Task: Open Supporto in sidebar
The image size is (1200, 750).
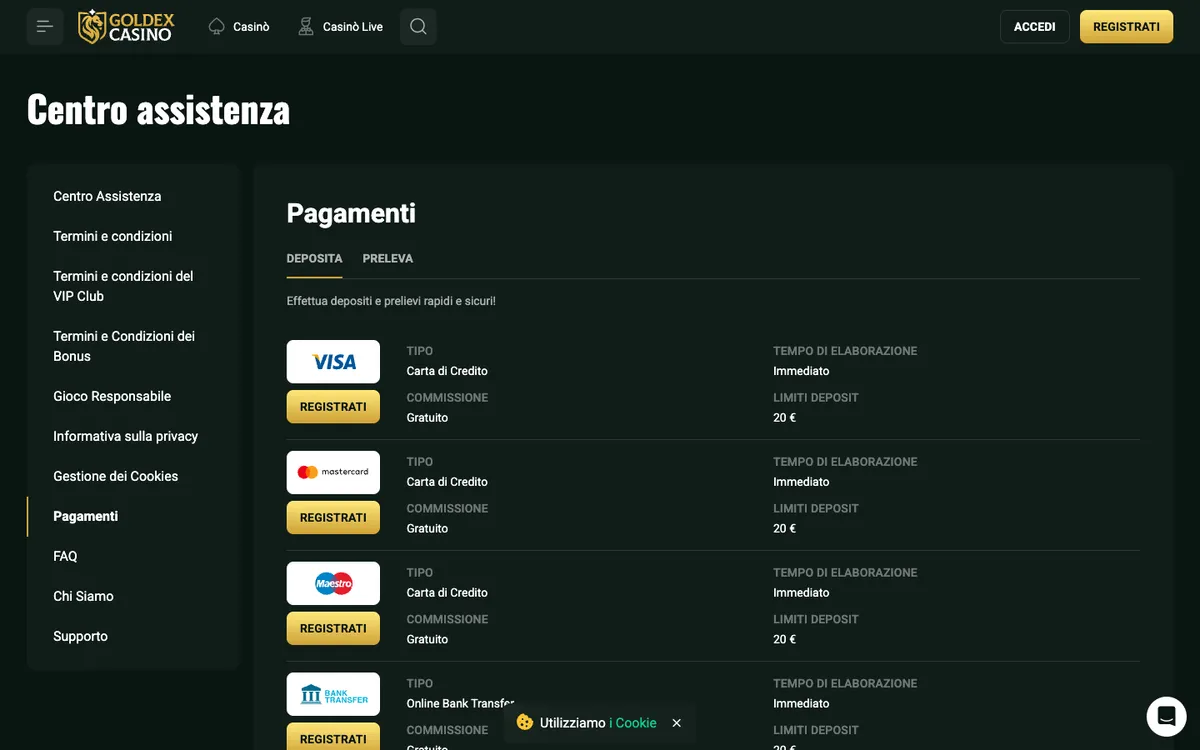Action: (x=80, y=636)
